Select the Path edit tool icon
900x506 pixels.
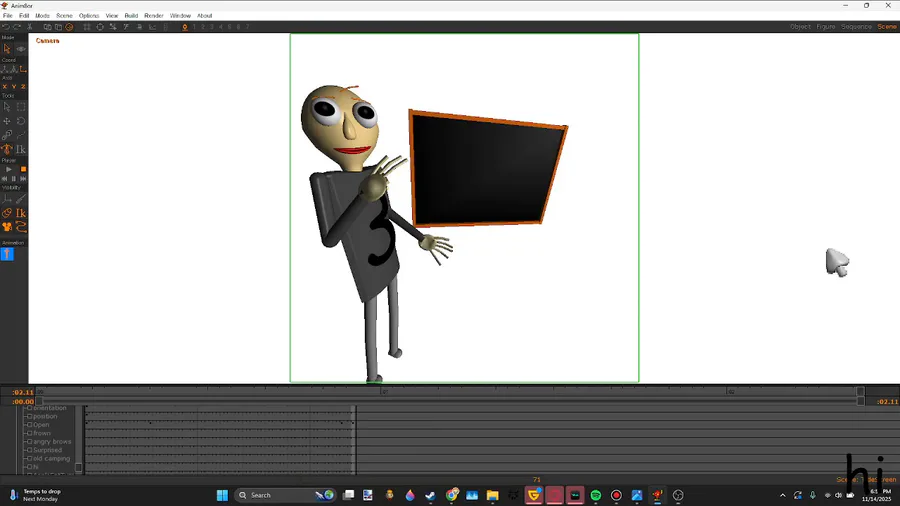click(21, 135)
